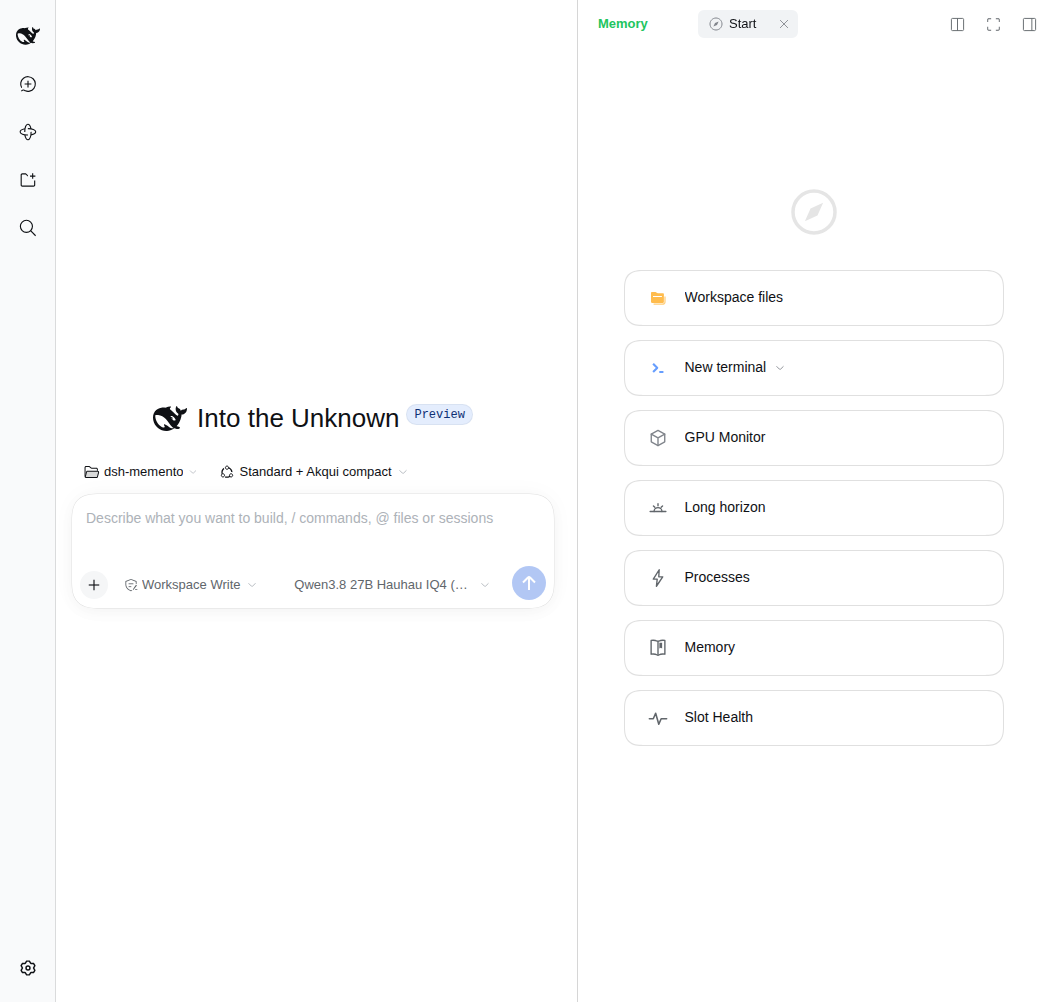Close the Start tab
The height and width of the screenshot is (1002, 1049).
783,24
